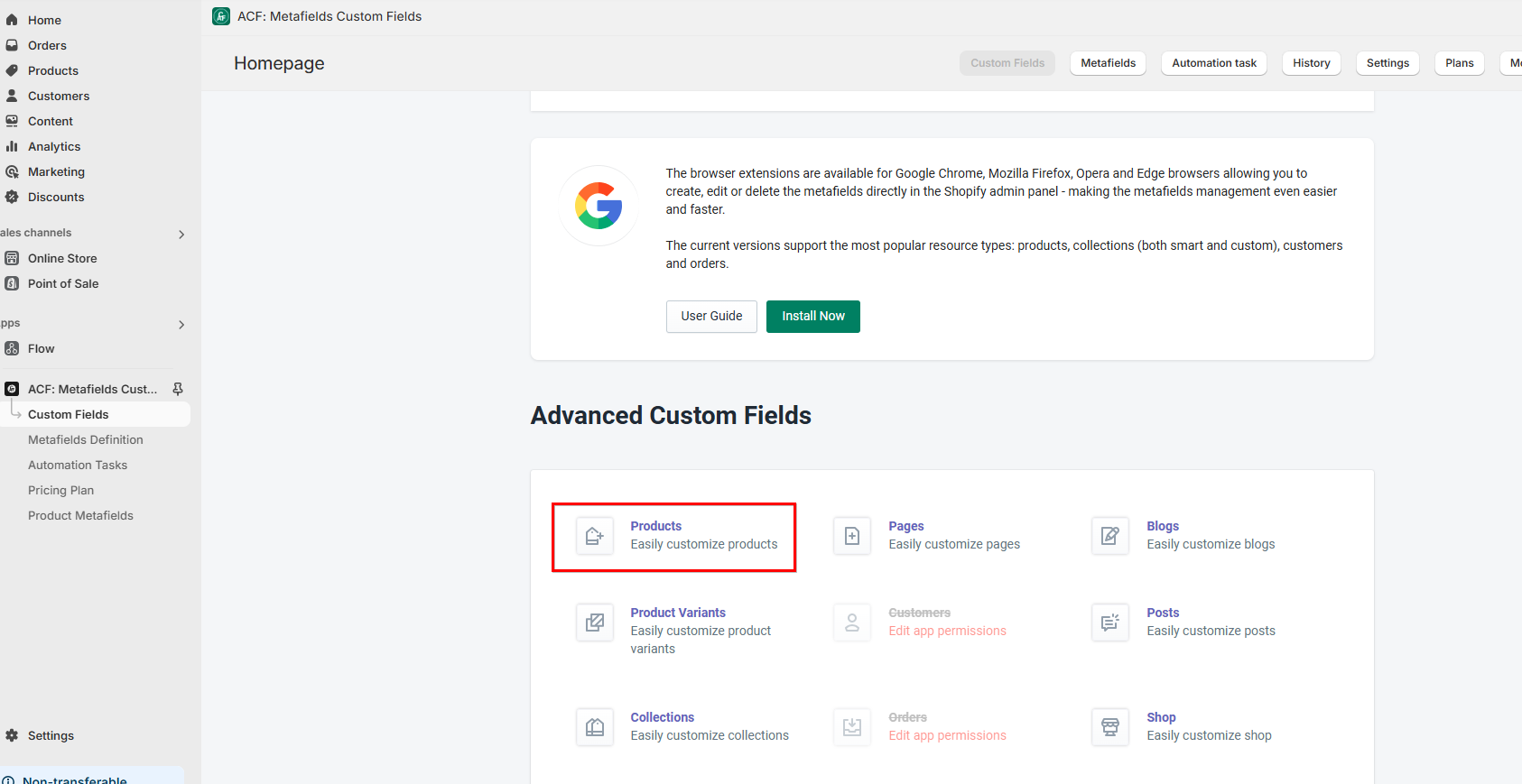Open ACF: Metafields Cust... app in sidebar

pyautogui.click(x=92, y=389)
